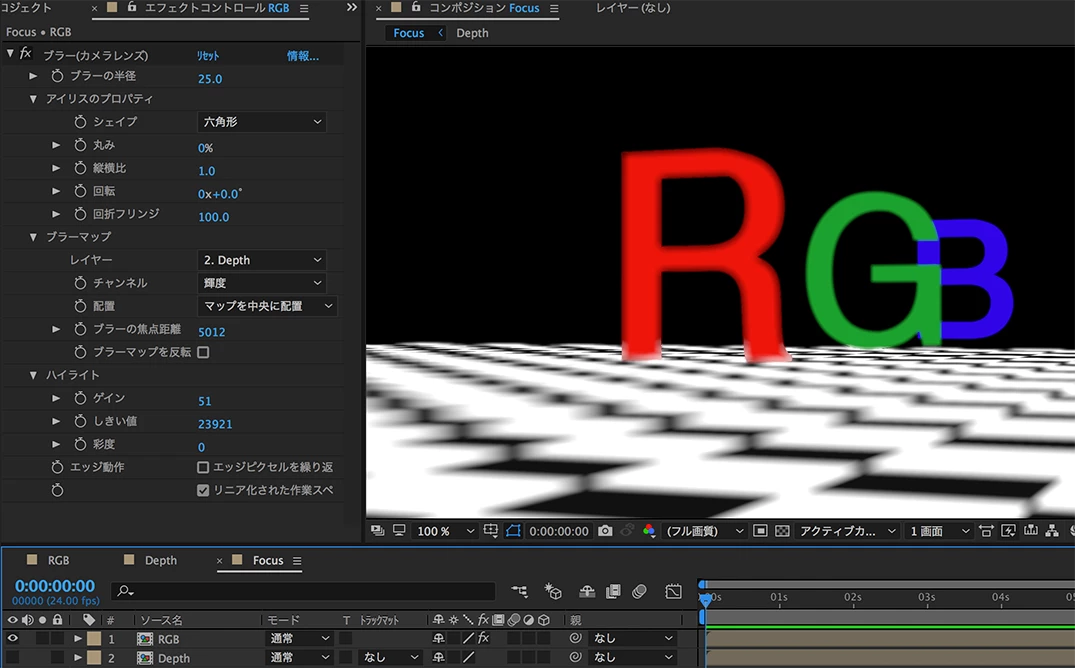Click the stopwatch beside ブラーの焦点距離
Screen dimensions: 1075x668
coord(80,329)
